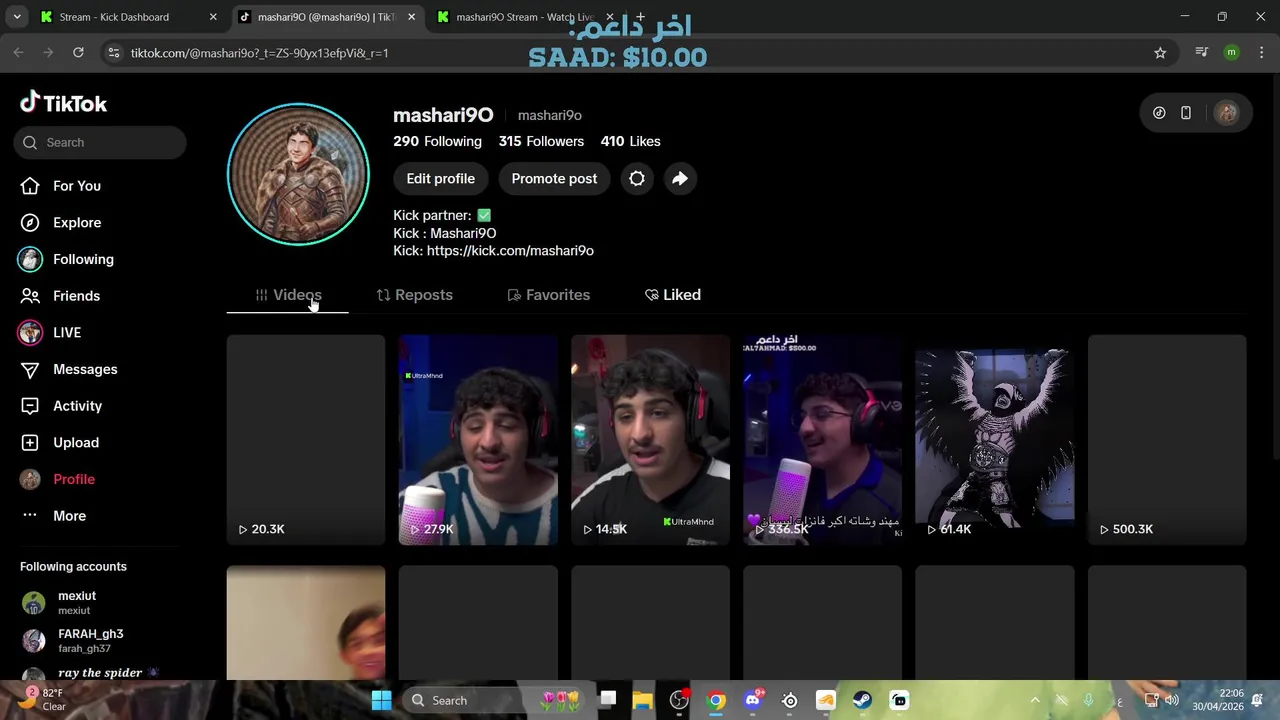The height and width of the screenshot is (720, 1280).
Task: Switch to the Reposts tab
Action: click(x=414, y=295)
